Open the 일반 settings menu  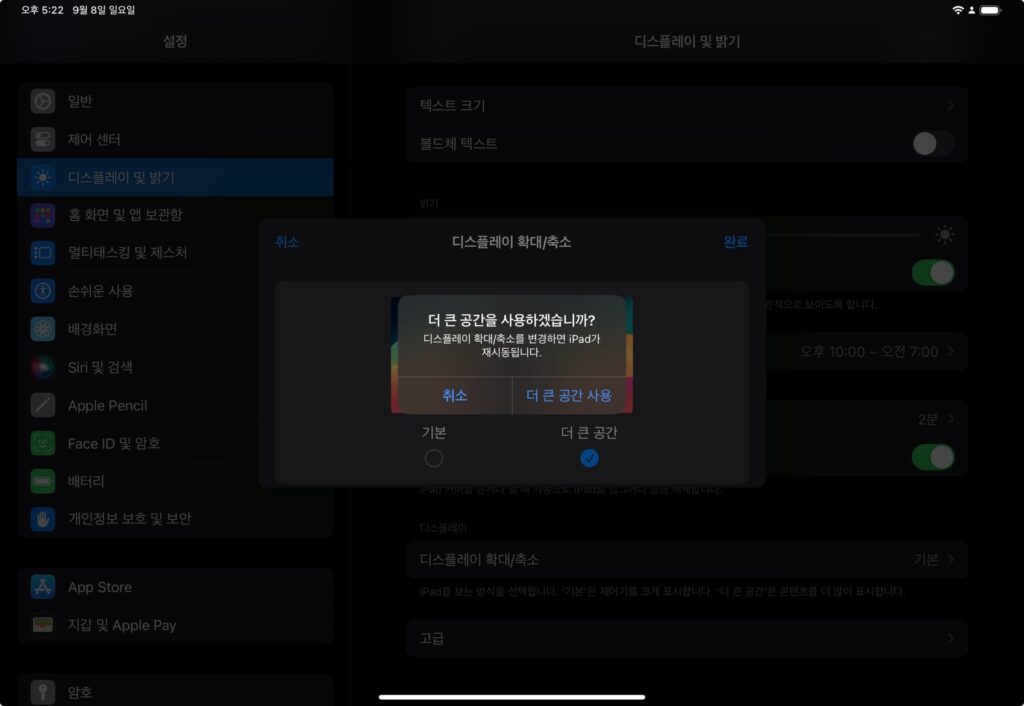[175, 101]
